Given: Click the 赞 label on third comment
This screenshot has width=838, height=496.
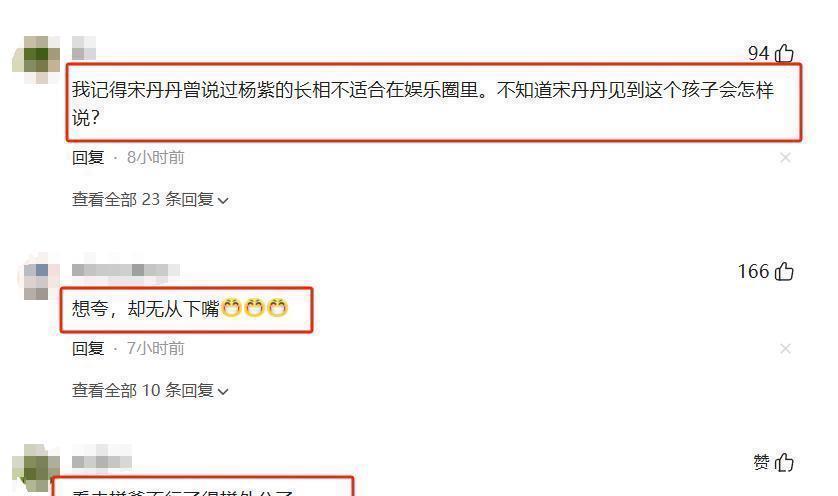Looking at the screenshot, I should (x=762, y=462).
